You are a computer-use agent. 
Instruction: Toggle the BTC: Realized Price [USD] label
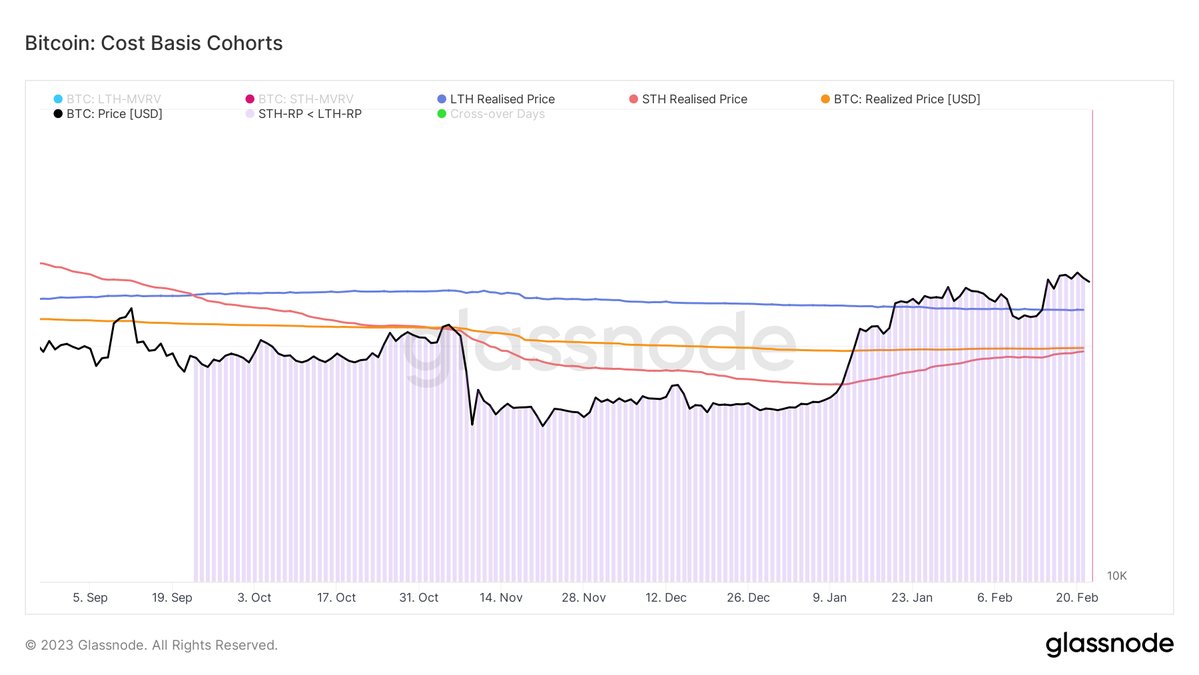point(906,99)
